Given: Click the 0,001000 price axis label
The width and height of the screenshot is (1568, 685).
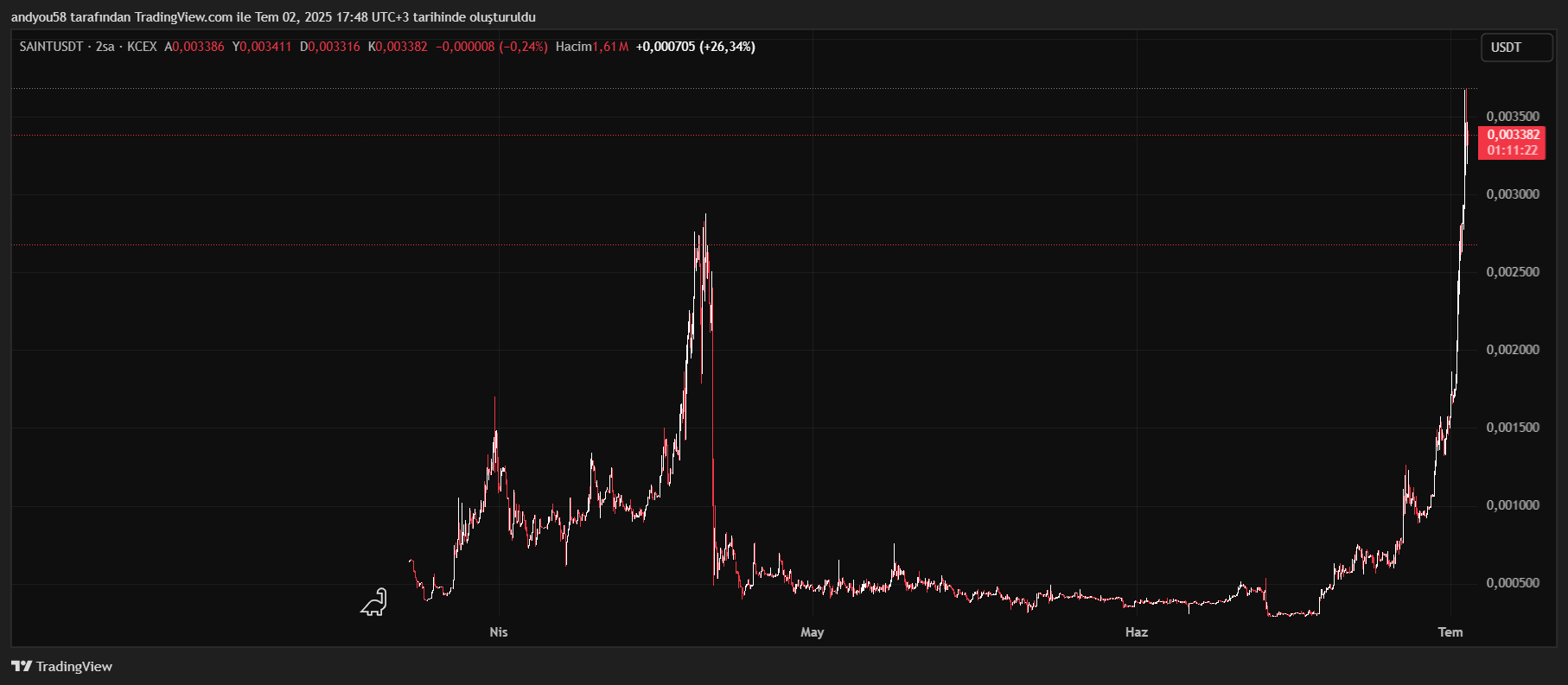Looking at the screenshot, I should click(1513, 505).
